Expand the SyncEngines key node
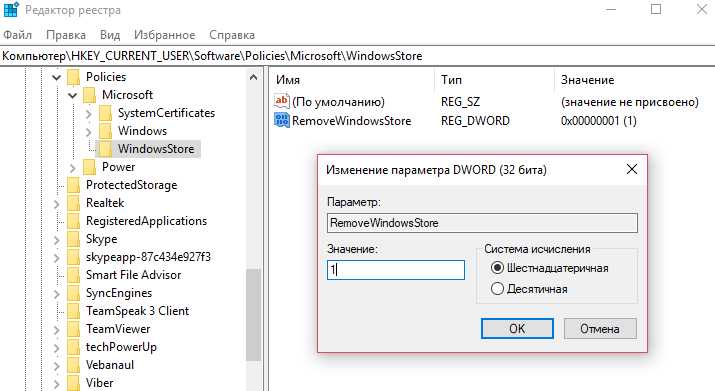 [57, 294]
